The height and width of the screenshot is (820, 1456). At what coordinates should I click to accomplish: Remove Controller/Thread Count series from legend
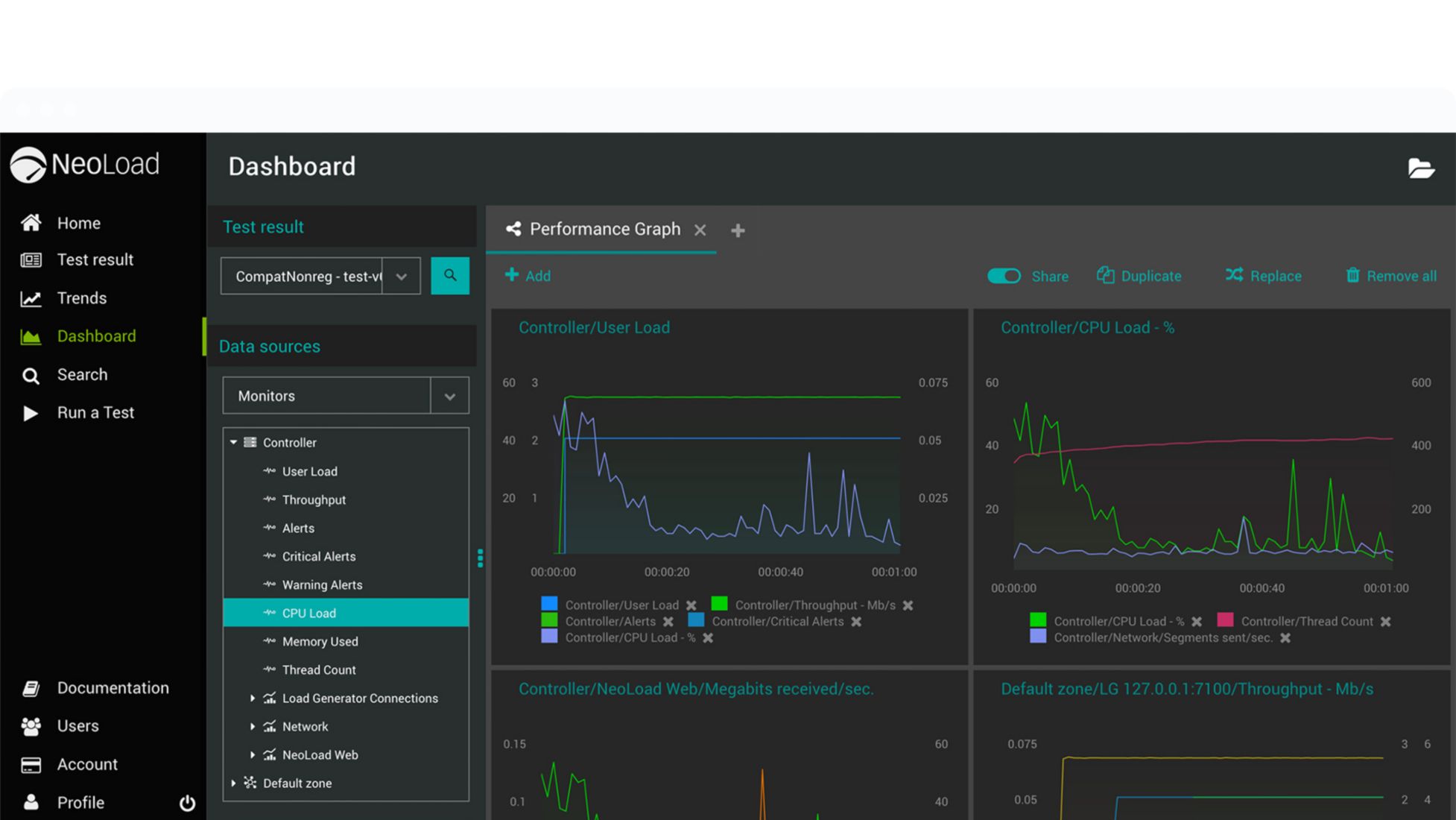pyautogui.click(x=1385, y=622)
